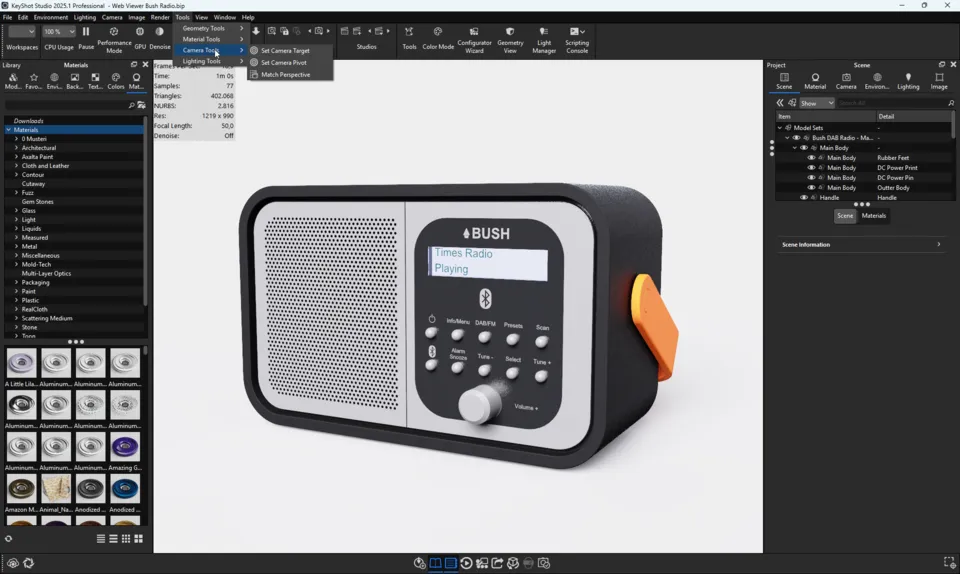Expand the Plastic materials folder
The width and height of the screenshot is (960, 574).
pos(17,300)
